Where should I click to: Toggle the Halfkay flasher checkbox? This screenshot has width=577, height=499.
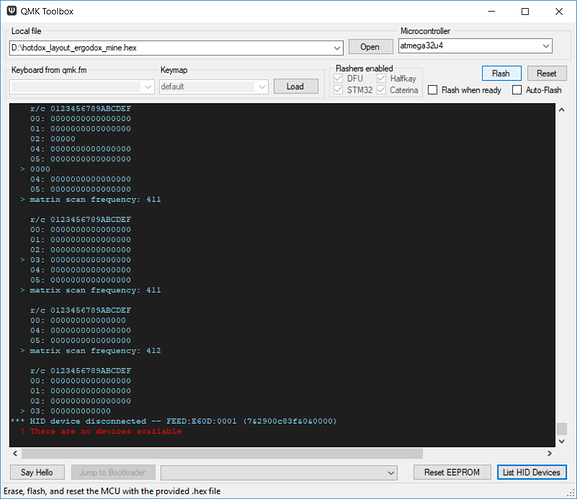381,78
